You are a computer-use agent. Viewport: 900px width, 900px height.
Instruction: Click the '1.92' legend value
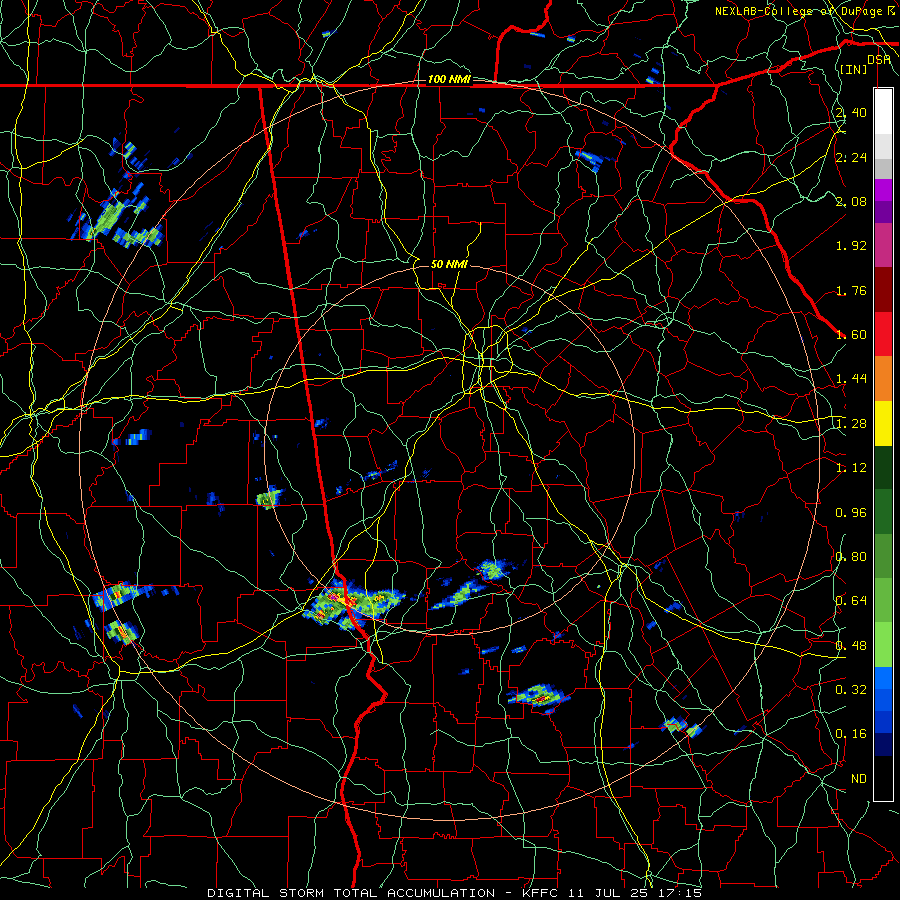tap(851, 246)
